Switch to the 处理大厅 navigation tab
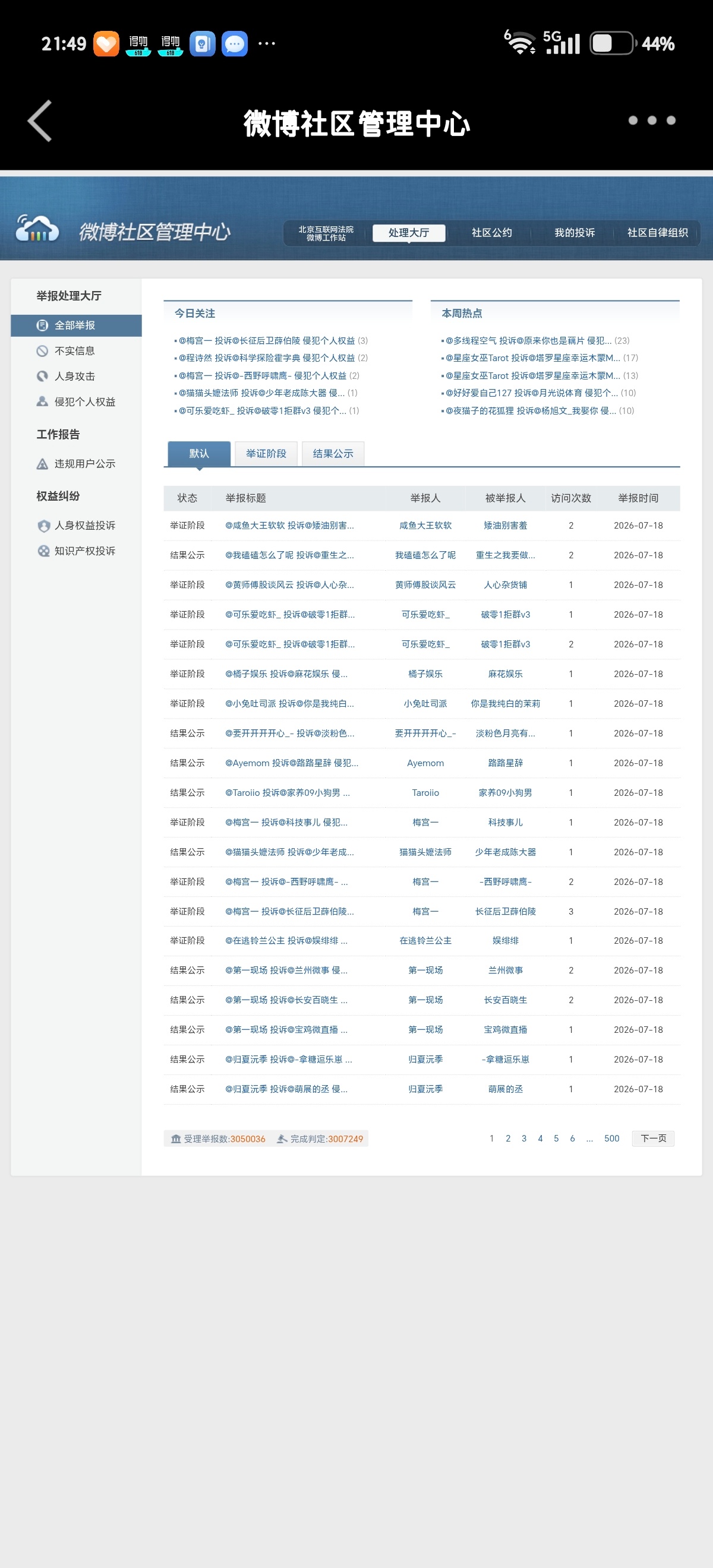The image size is (713, 1568). (409, 233)
